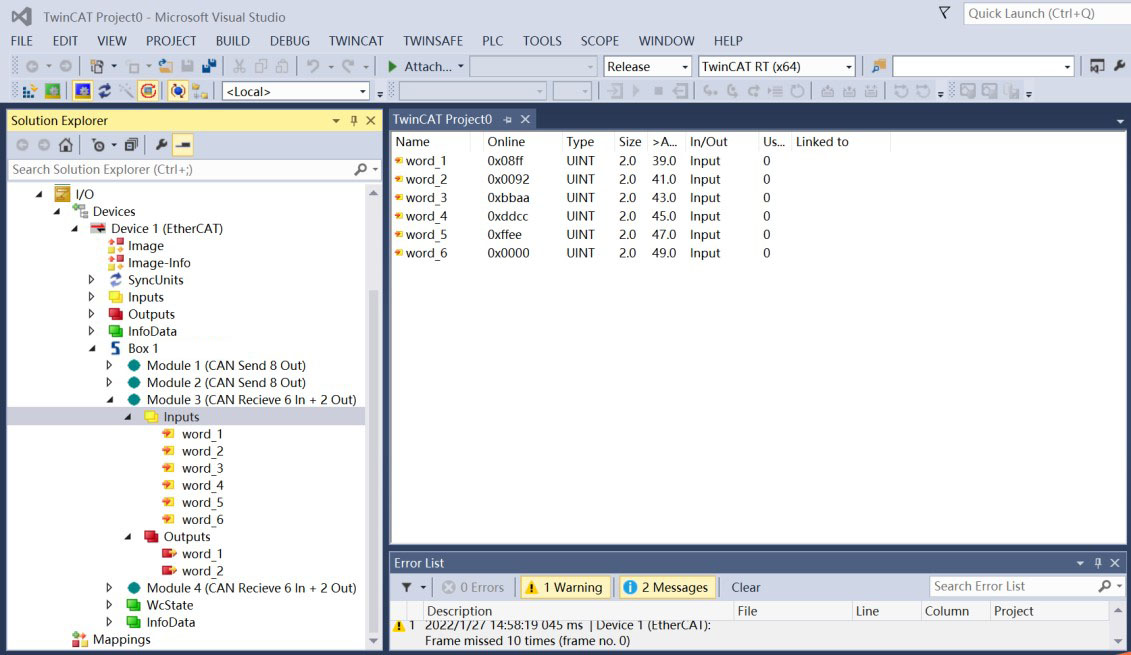The height and width of the screenshot is (655, 1131).
Task: Select word_3 row in the variable table
Action: click(426, 198)
